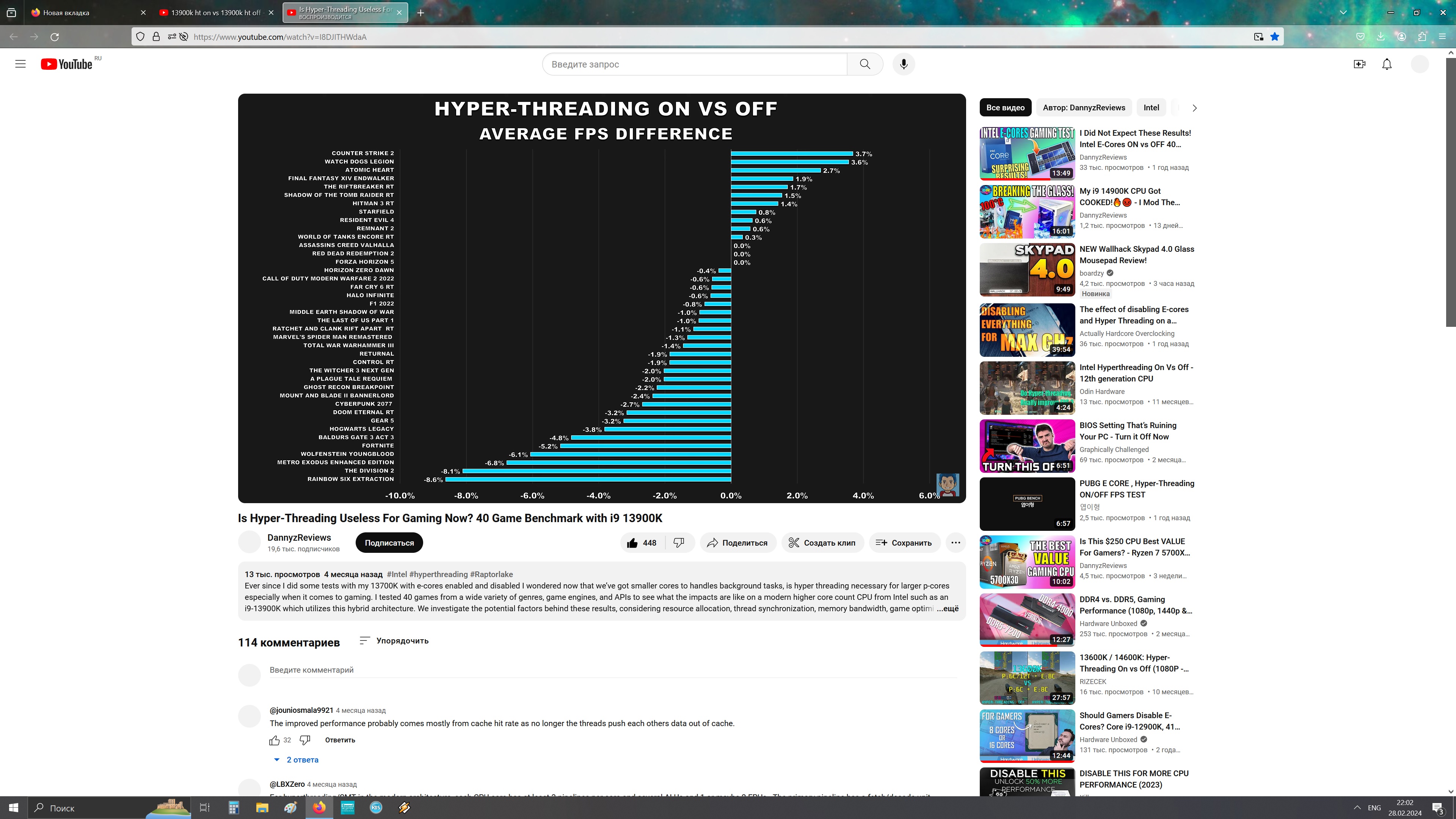Click the bookmark star in address bar
Screen dimensions: 1456x819
pos(1274,37)
